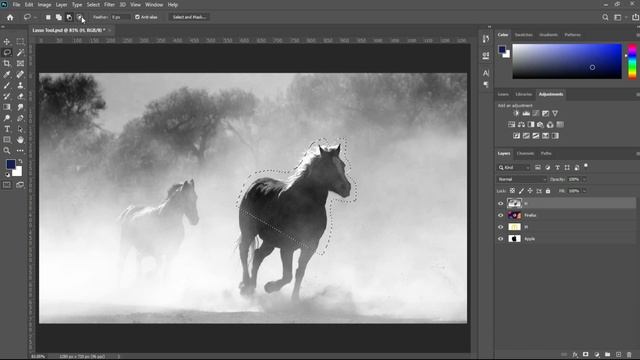Screen dimensions: 640x360
Task: Select the Dodge tool
Action: [x=7, y=118]
